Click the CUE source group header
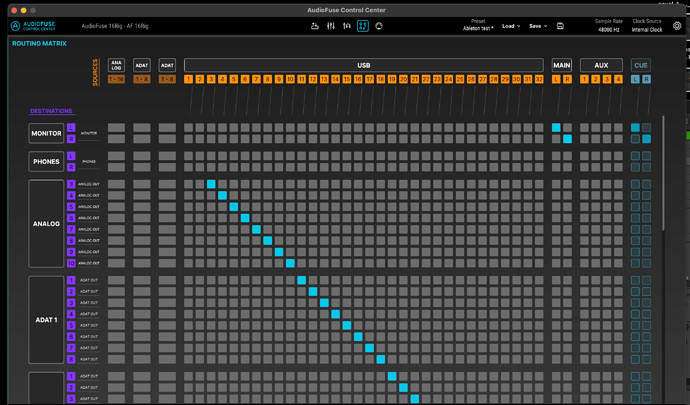690x405 pixels. click(x=641, y=65)
